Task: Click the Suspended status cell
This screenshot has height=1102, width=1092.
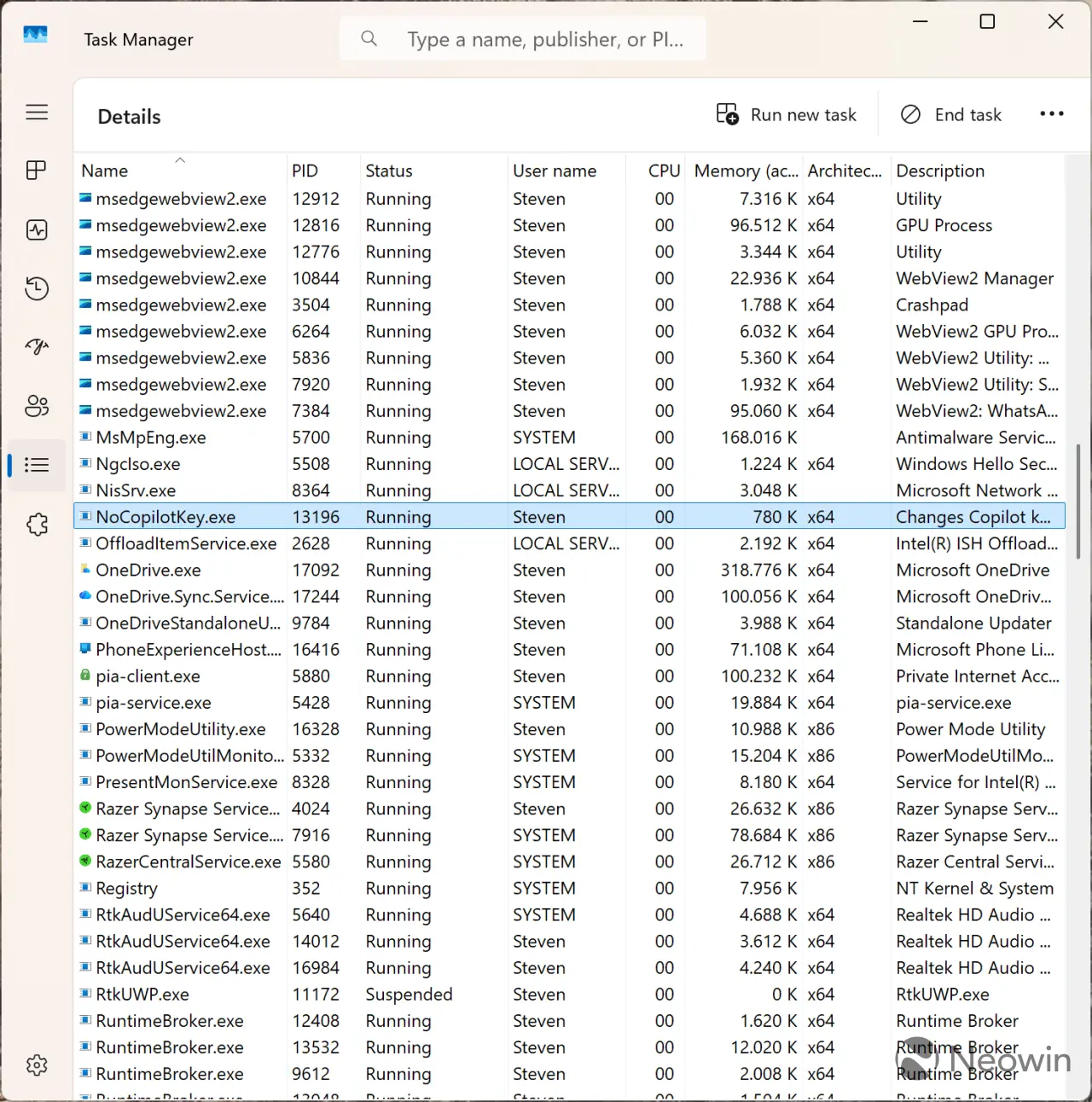Action: (x=409, y=995)
